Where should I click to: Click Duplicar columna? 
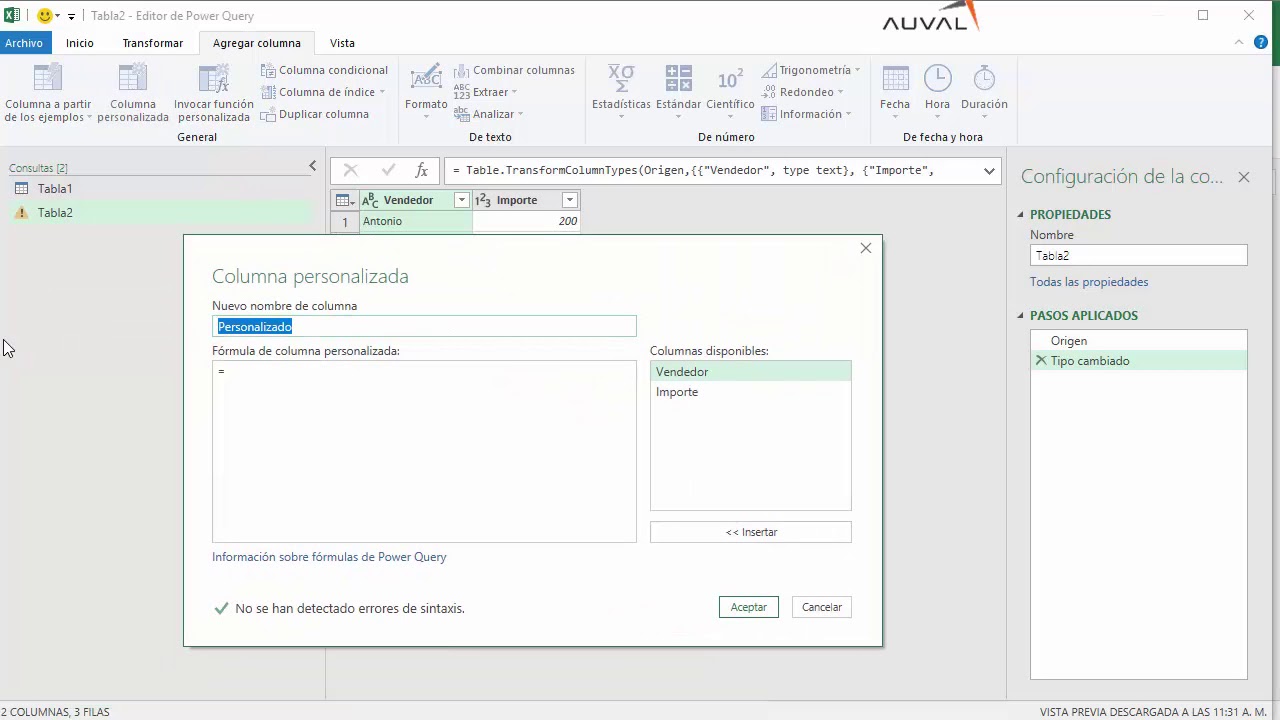point(315,114)
